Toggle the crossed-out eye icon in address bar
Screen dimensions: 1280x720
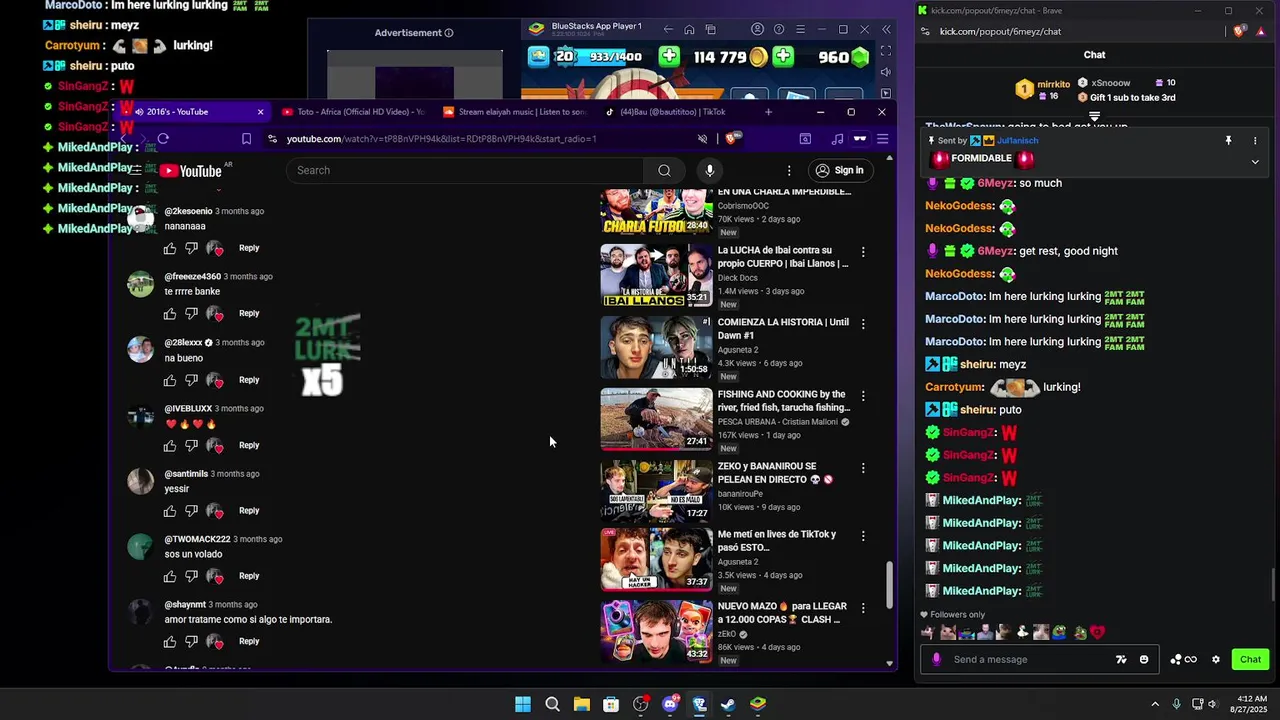702,139
